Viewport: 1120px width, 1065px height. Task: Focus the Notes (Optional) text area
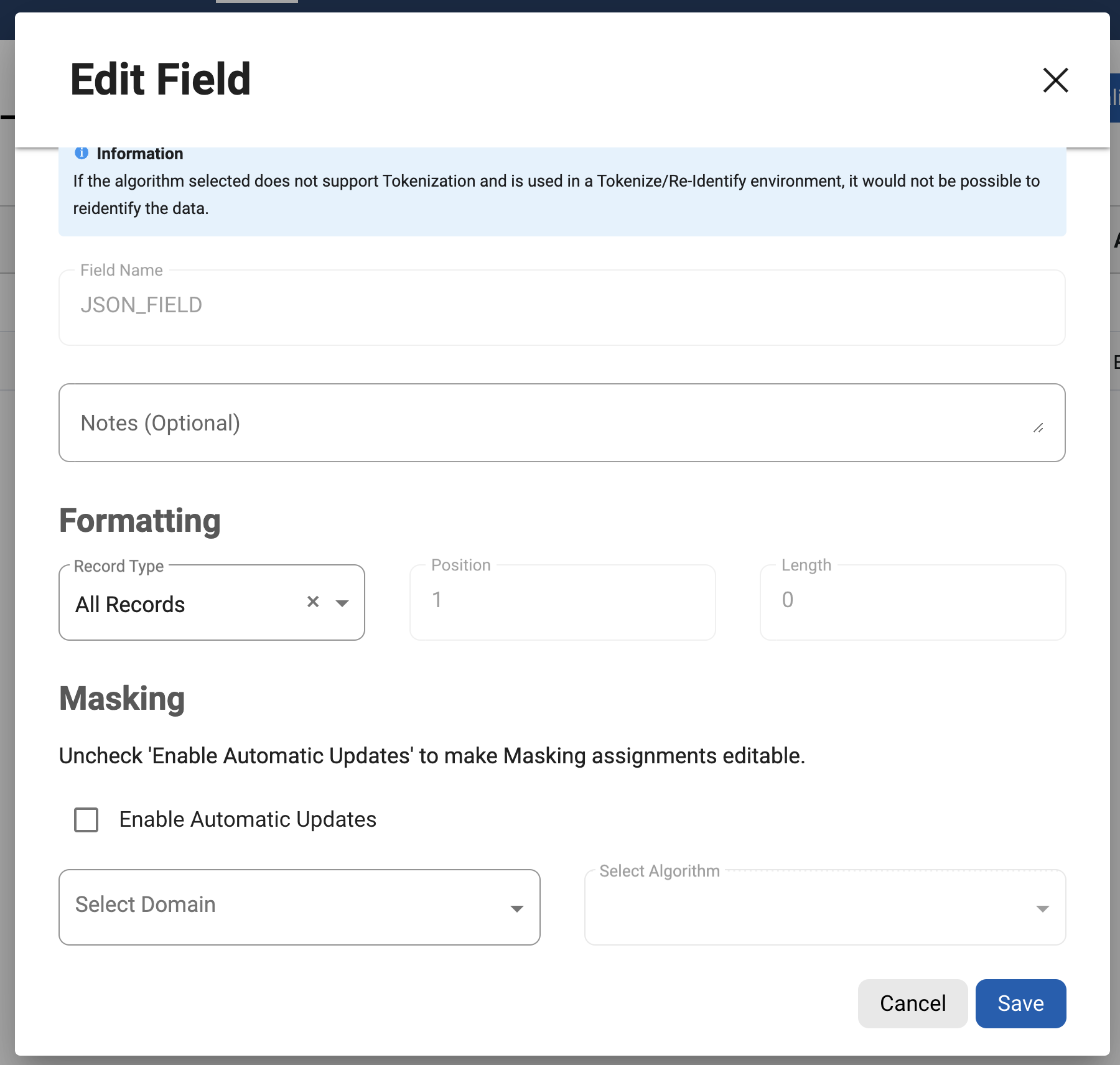548,423
